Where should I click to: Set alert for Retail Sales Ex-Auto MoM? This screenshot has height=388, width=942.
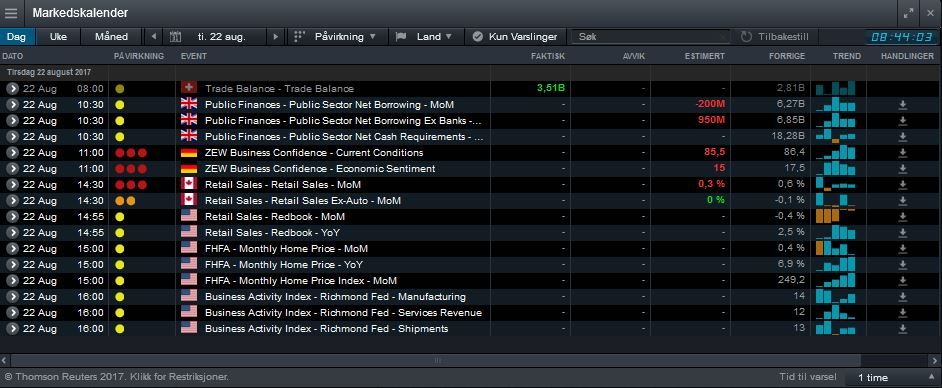coord(902,201)
